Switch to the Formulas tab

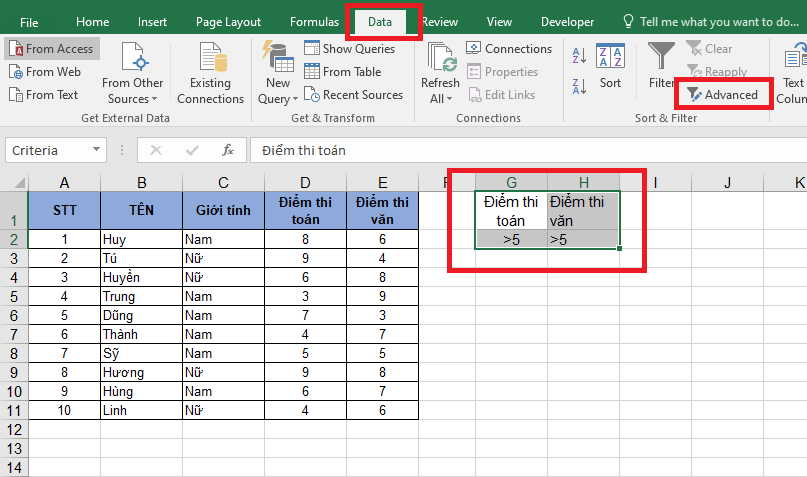point(314,22)
